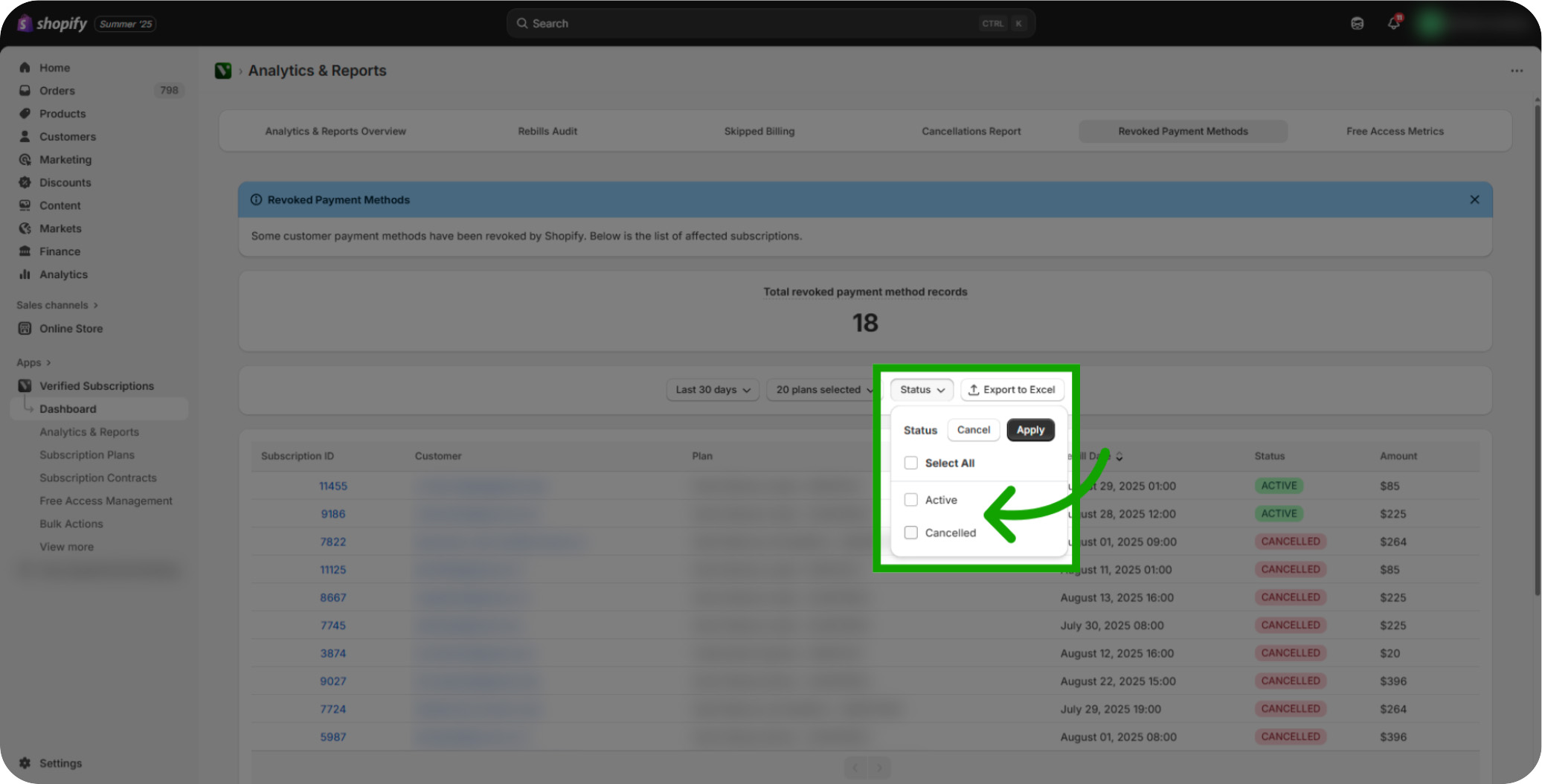Open subscription ID 8667 link
The image size is (1542, 784).
pyautogui.click(x=333, y=597)
